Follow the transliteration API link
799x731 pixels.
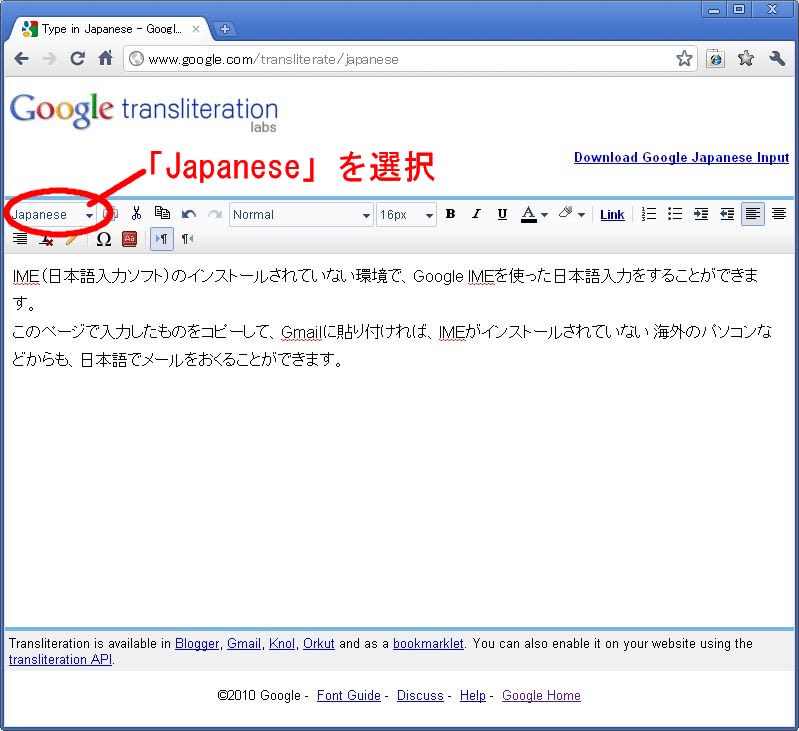(x=60, y=660)
